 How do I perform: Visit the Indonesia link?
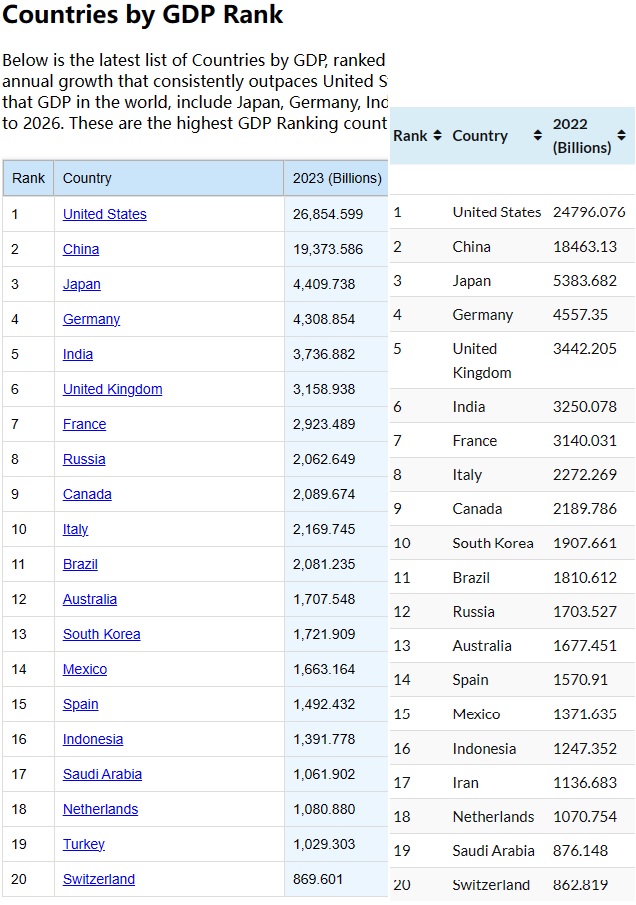pyautogui.click(x=93, y=739)
